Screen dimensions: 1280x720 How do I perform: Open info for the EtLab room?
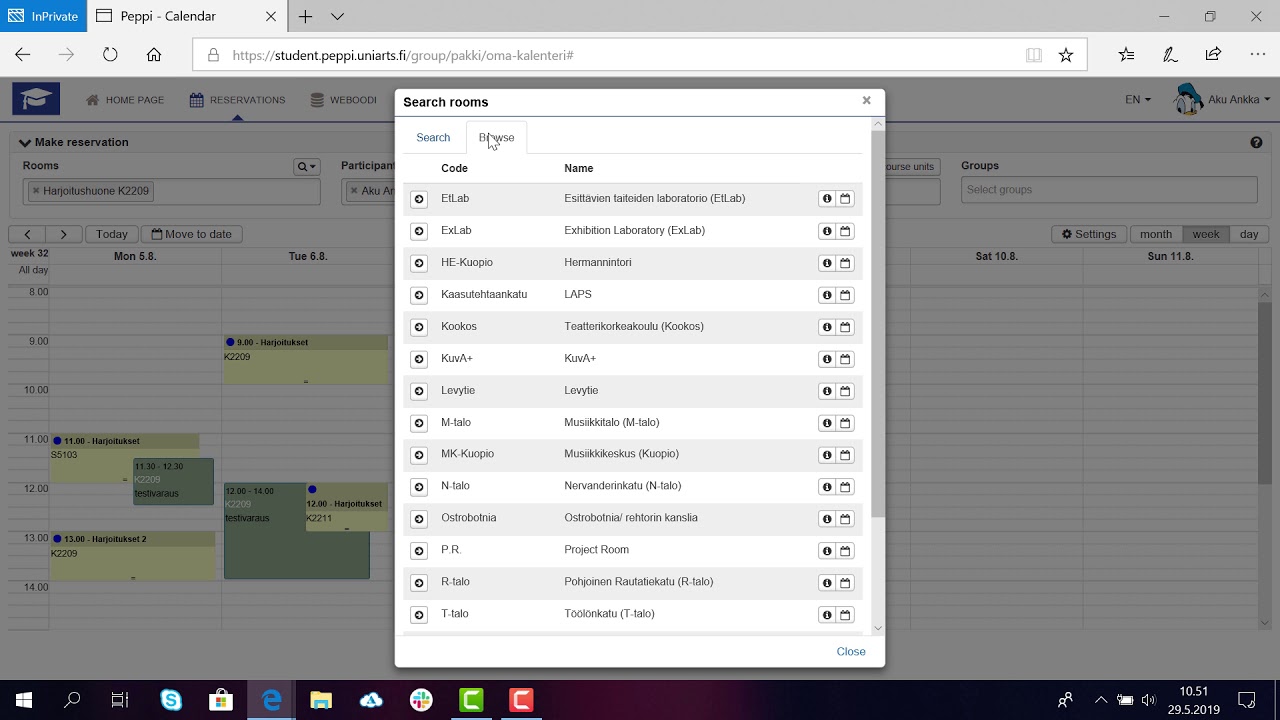(x=827, y=199)
